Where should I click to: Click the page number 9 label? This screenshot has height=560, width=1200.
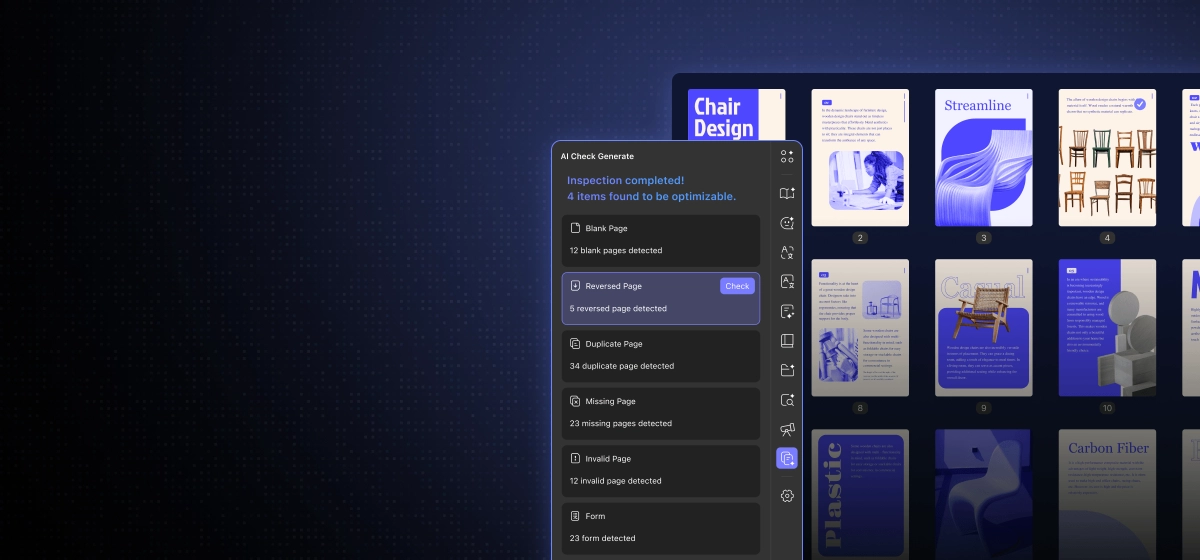point(984,408)
